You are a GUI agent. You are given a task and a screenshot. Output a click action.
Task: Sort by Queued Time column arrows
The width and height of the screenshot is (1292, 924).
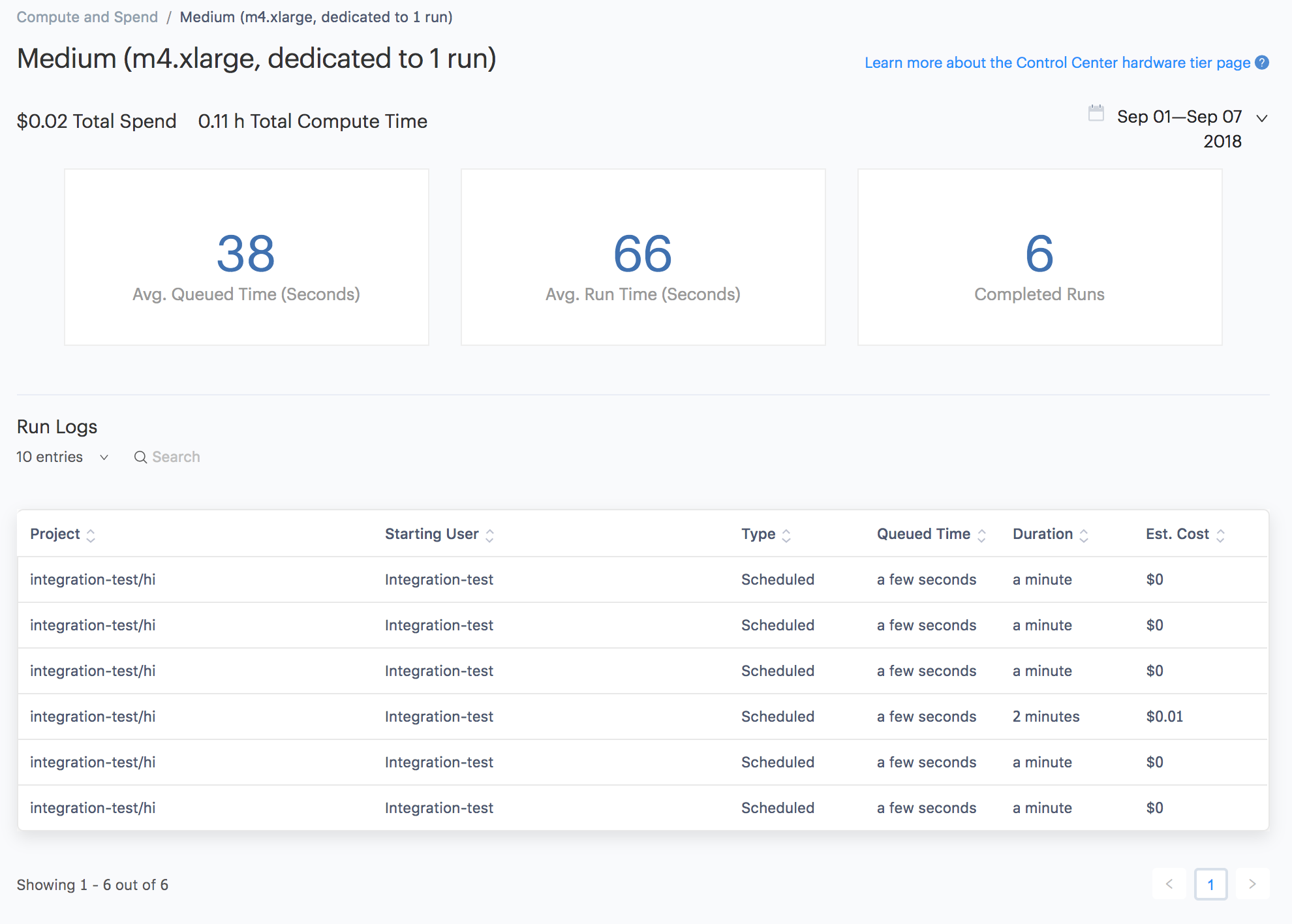pyautogui.click(x=981, y=535)
